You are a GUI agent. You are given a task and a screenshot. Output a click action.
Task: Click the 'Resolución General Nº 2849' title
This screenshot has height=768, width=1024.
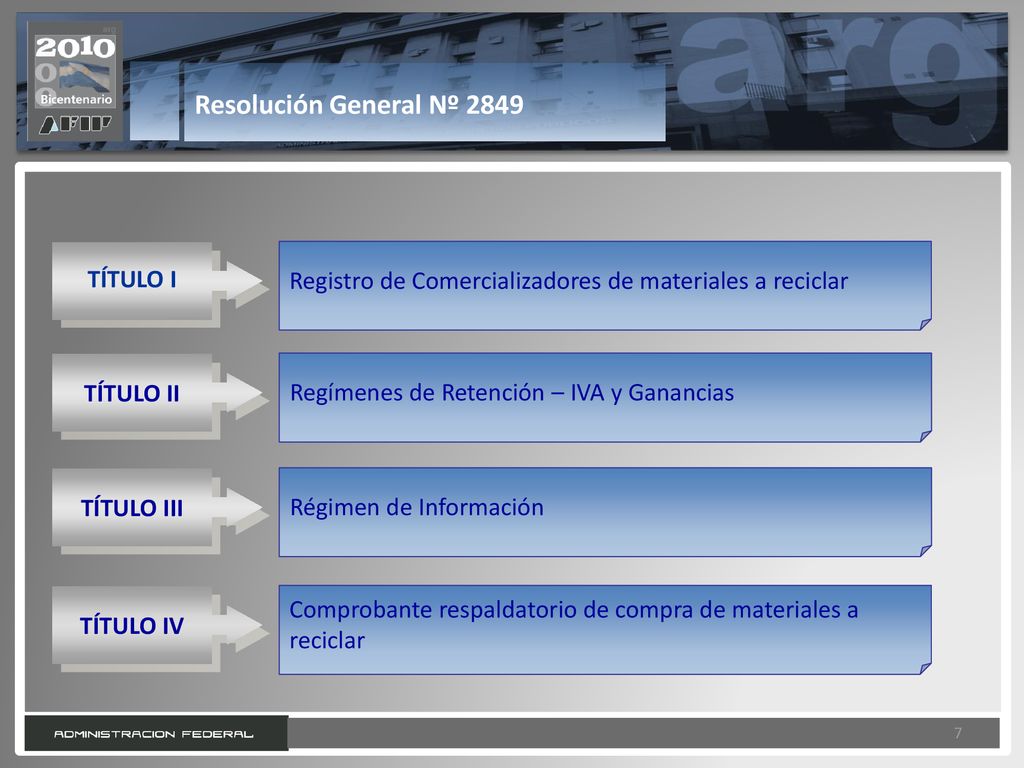tap(359, 105)
